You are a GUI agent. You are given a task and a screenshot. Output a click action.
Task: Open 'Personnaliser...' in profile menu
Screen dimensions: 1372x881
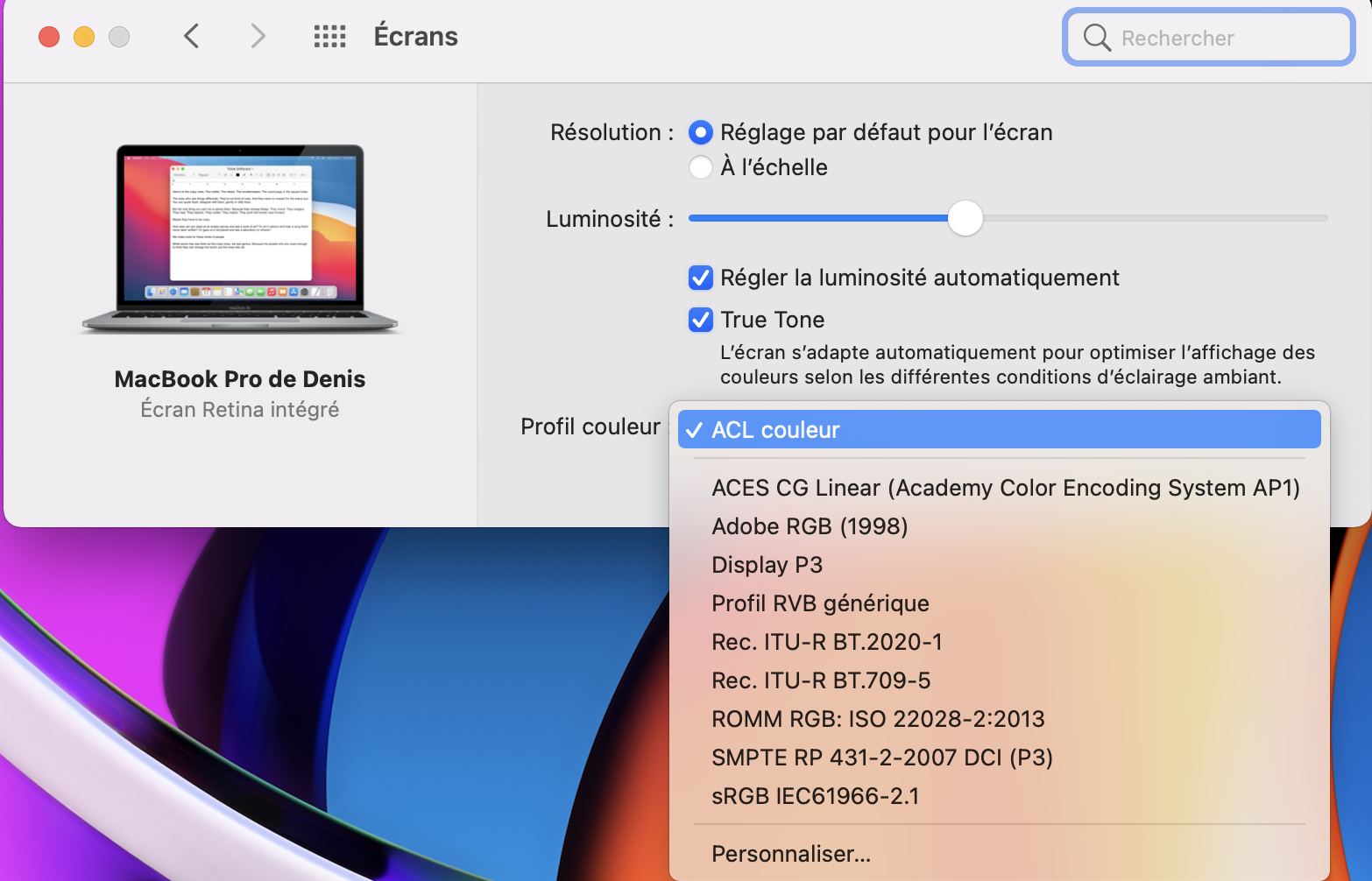pos(1000,854)
